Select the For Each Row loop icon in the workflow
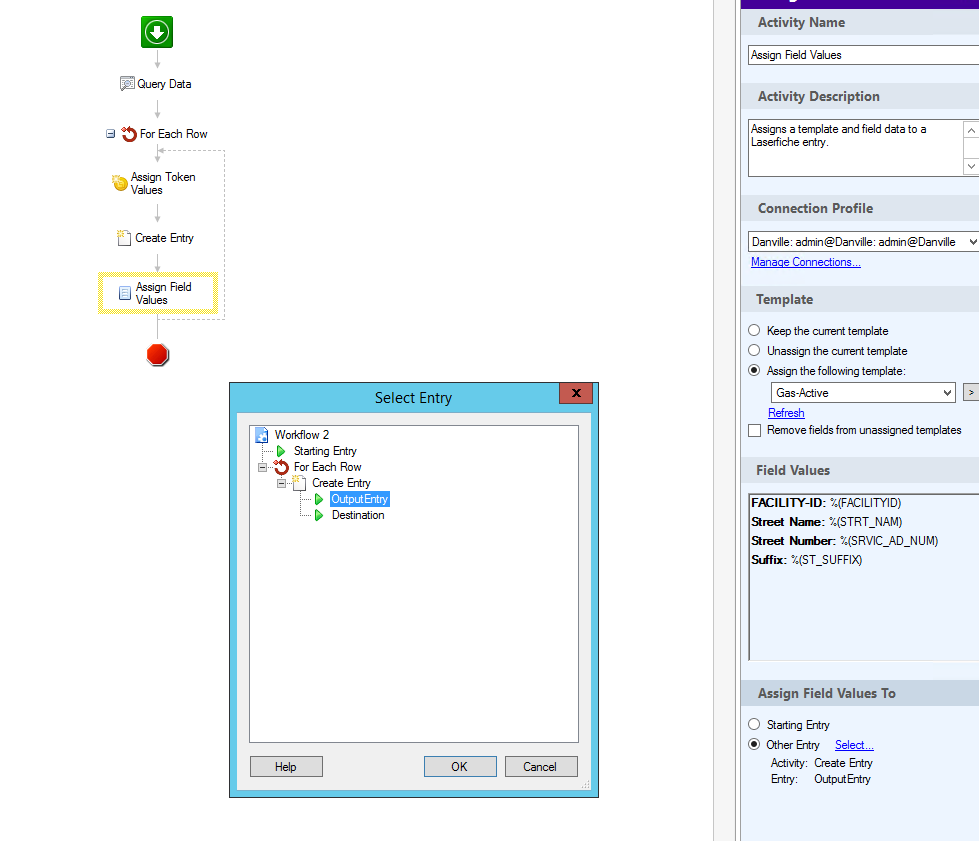 (129, 134)
